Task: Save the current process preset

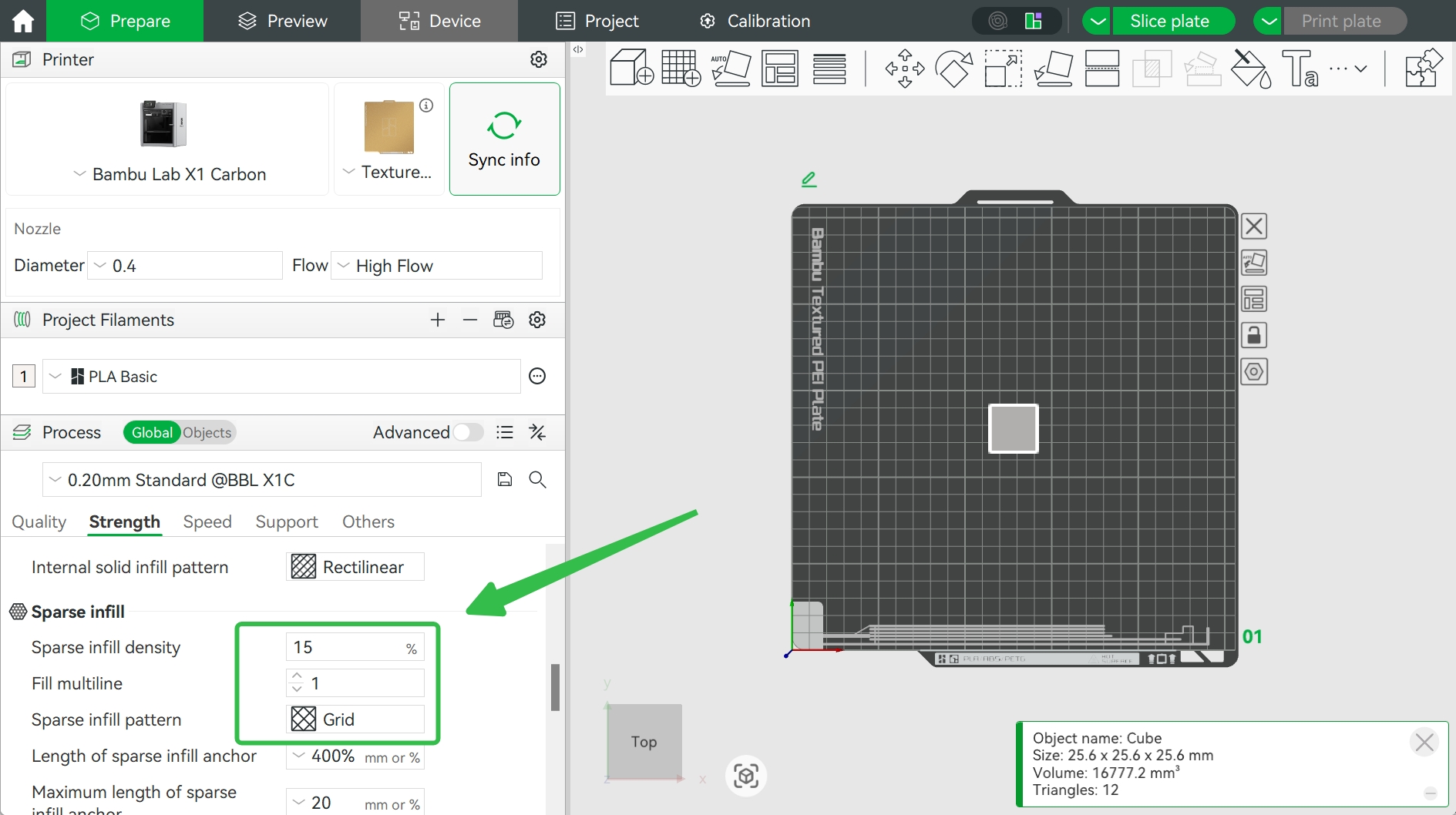Action: point(505,480)
